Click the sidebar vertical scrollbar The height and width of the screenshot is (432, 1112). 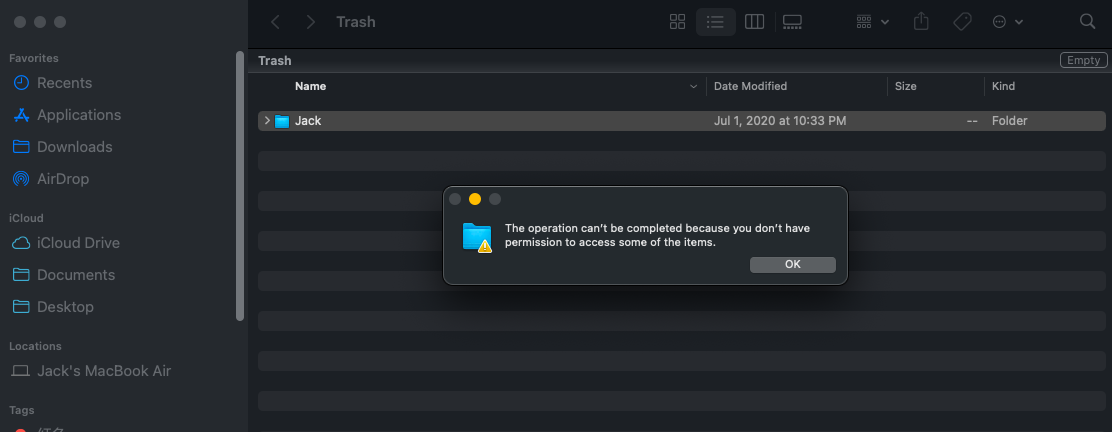coord(240,185)
